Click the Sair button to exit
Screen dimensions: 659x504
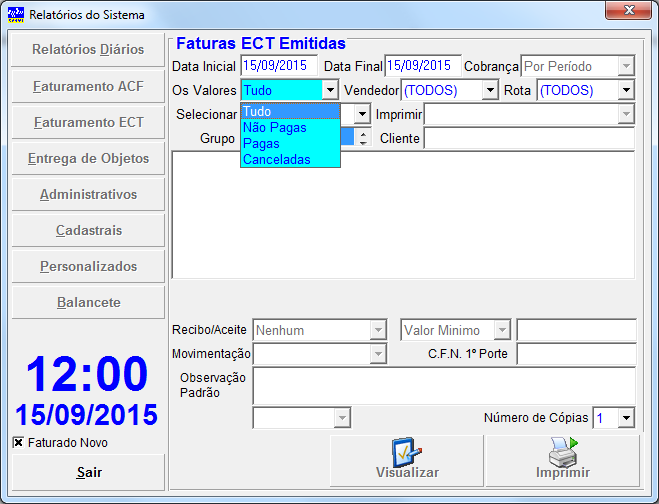click(x=88, y=472)
